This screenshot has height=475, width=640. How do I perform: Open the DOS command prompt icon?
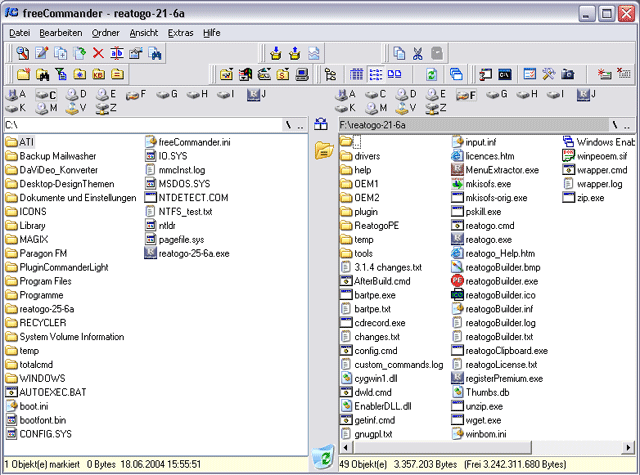(505, 75)
